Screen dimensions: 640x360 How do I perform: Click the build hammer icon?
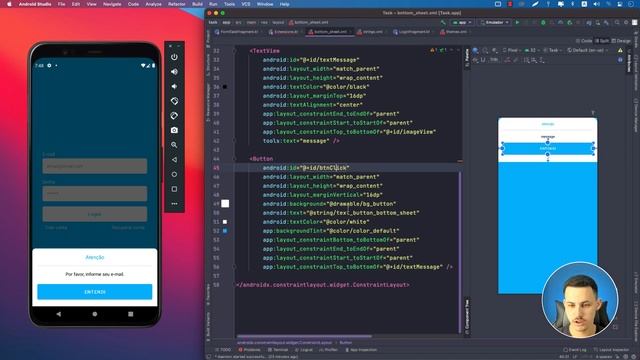click(443, 22)
